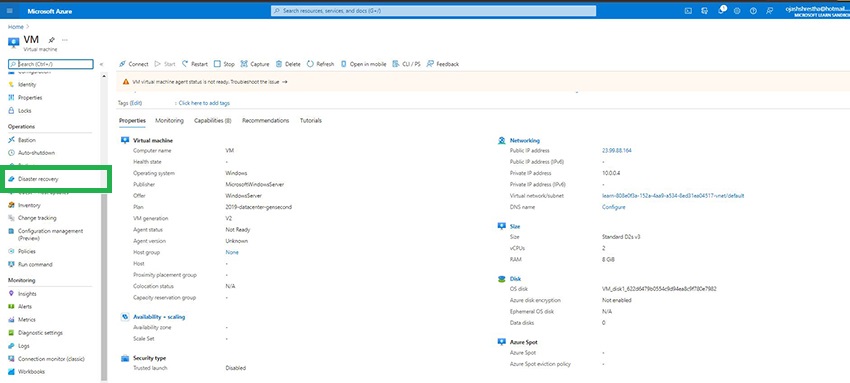The height and width of the screenshot is (383, 850).
Task: Delete the virtual machine
Action: point(288,64)
